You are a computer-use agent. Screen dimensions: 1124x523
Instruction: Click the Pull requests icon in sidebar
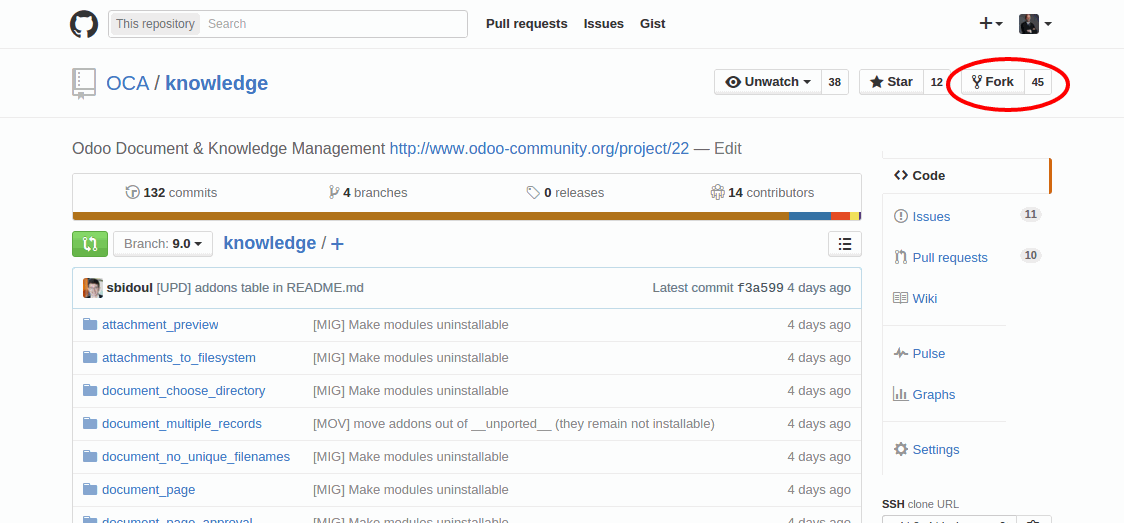[x=901, y=257]
